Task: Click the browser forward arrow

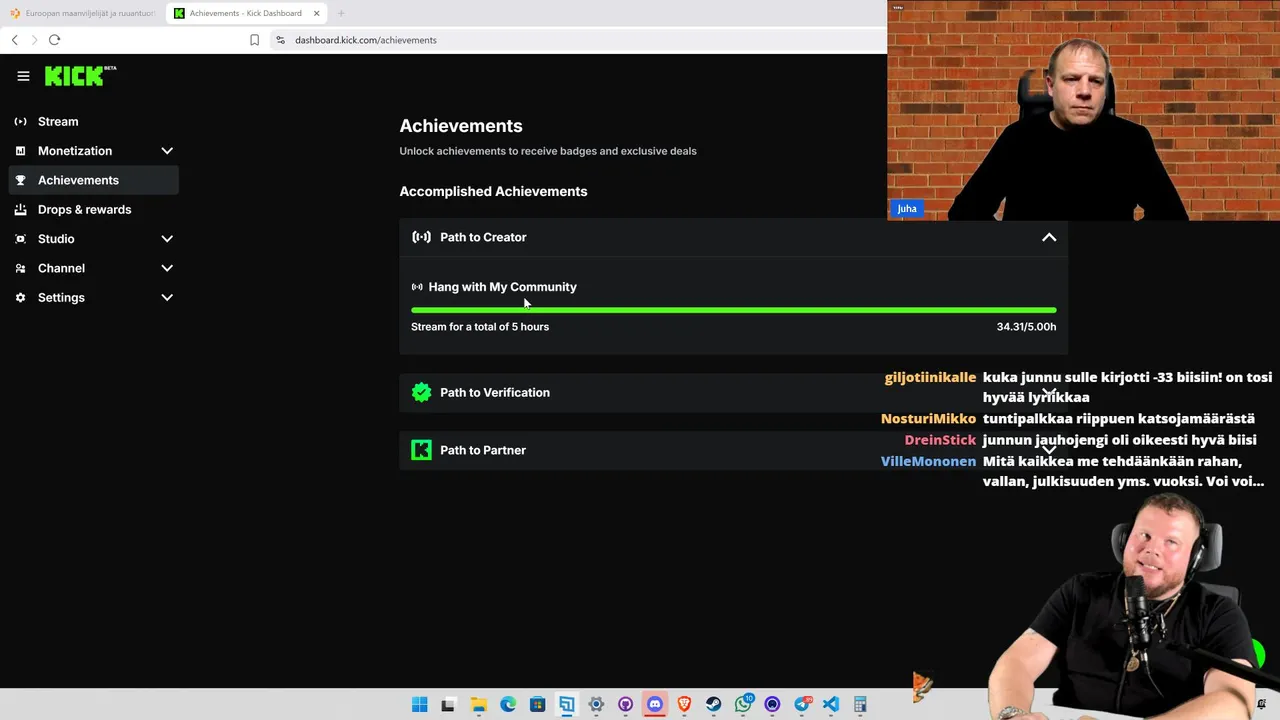Action: [34, 40]
